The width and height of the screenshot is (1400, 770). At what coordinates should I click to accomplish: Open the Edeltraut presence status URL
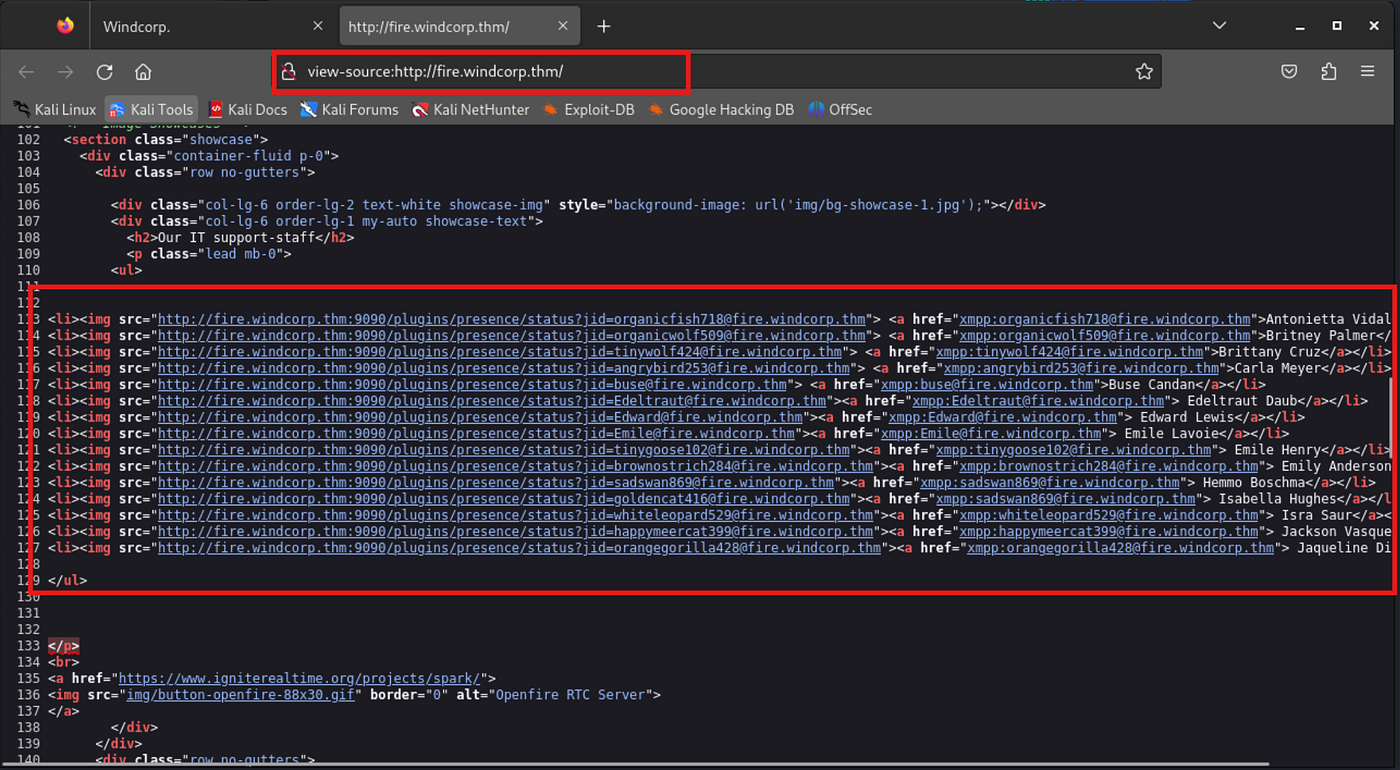click(x=492, y=401)
